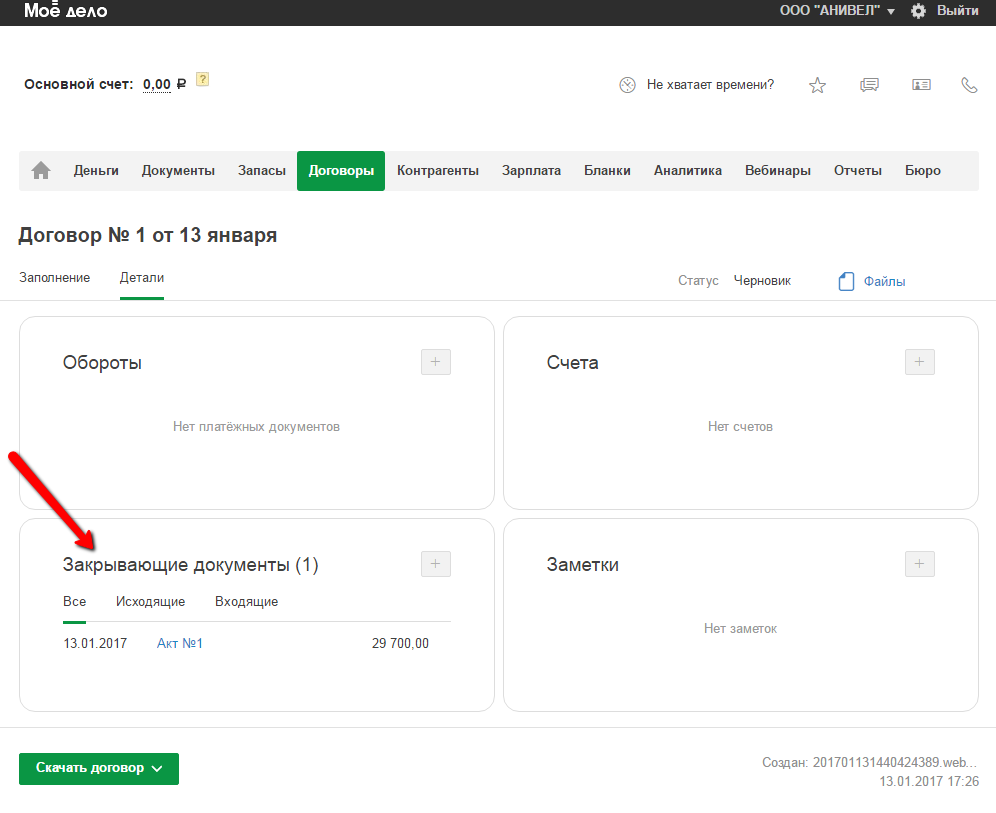Click the contact card icon
The image size is (996, 813).
(x=921, y=85)
